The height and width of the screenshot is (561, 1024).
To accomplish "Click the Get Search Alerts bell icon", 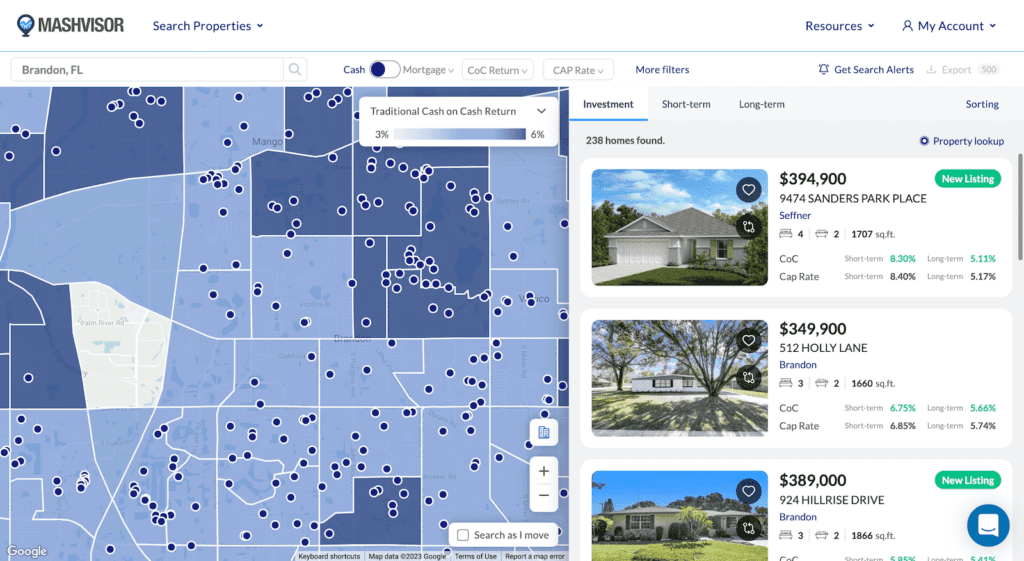I will click(824, 69).
